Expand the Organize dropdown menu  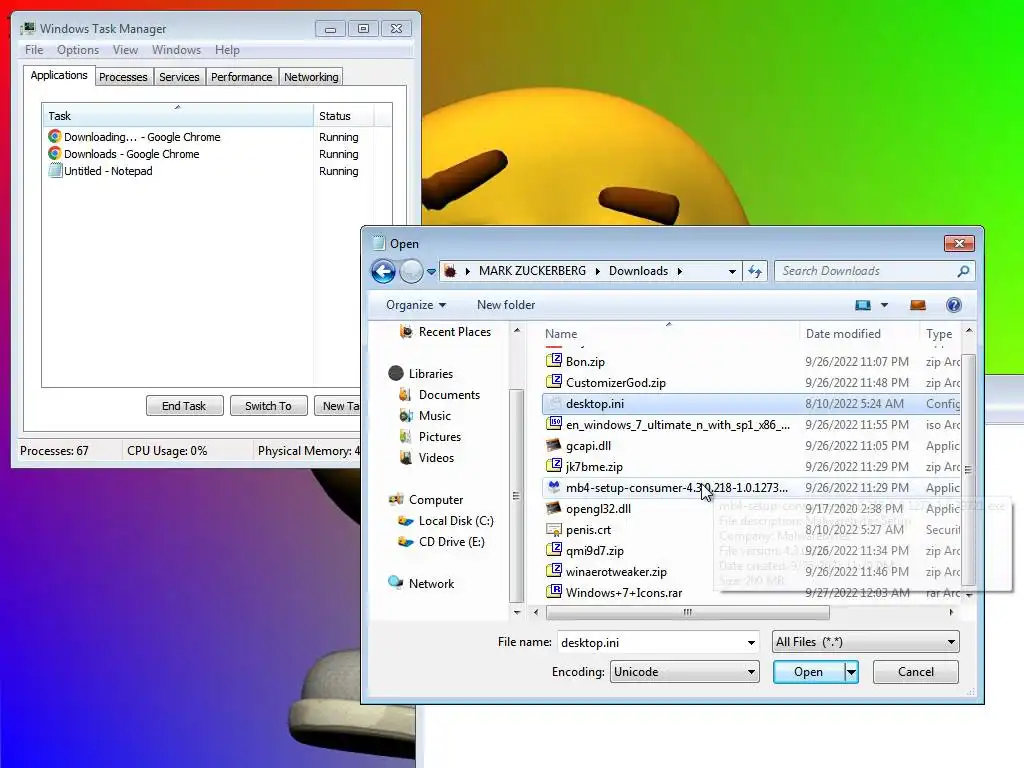(416, 305)
